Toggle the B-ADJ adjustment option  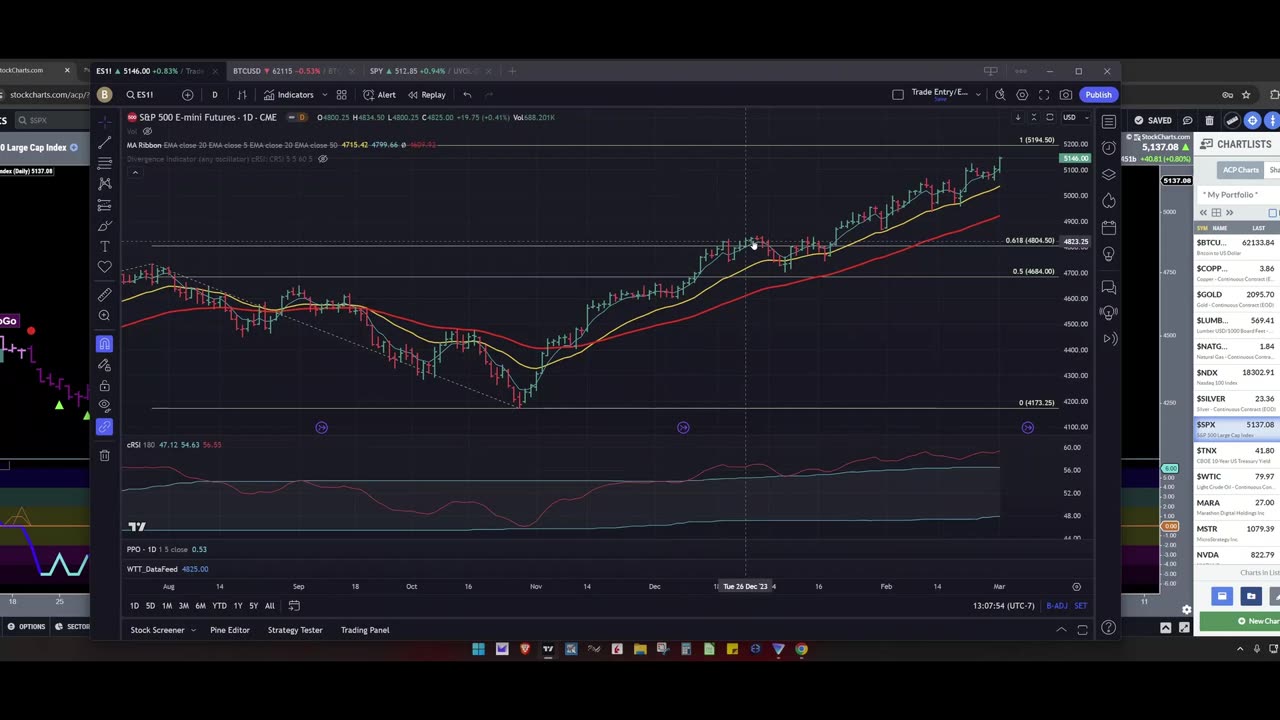[x=1056, y=606]
